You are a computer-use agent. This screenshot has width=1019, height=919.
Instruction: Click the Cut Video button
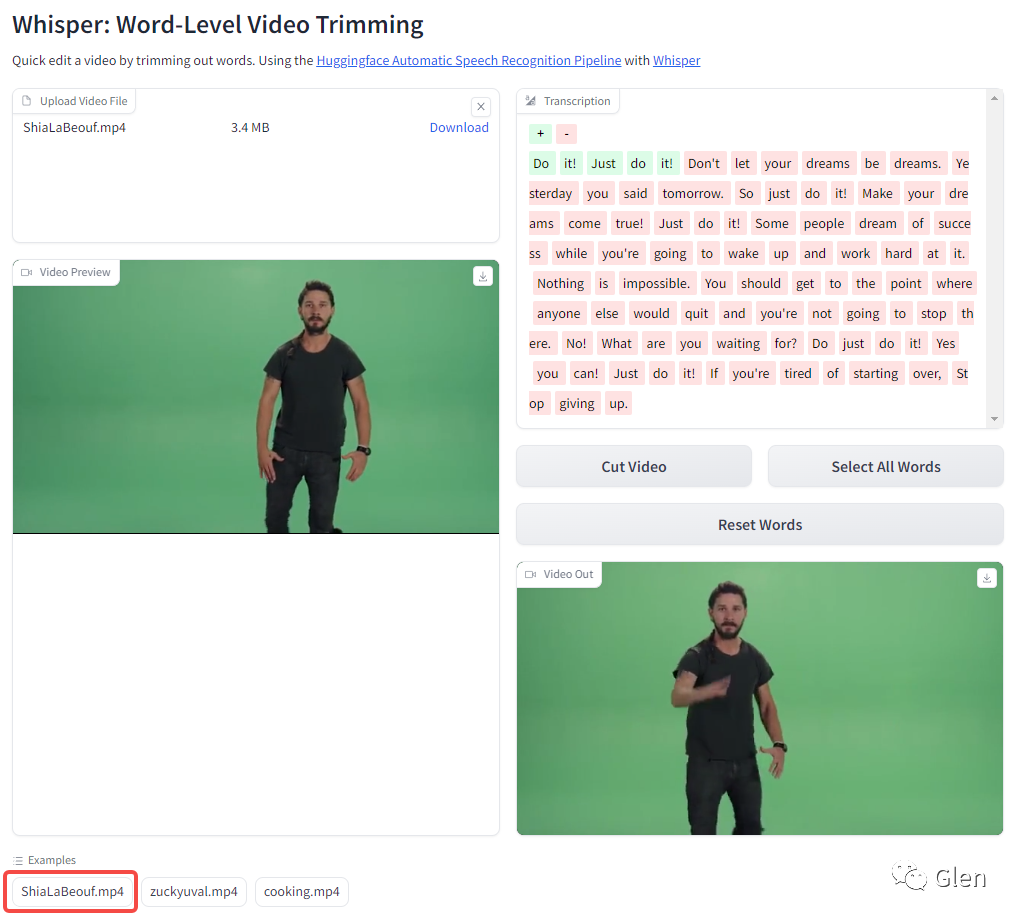(634, 467)
